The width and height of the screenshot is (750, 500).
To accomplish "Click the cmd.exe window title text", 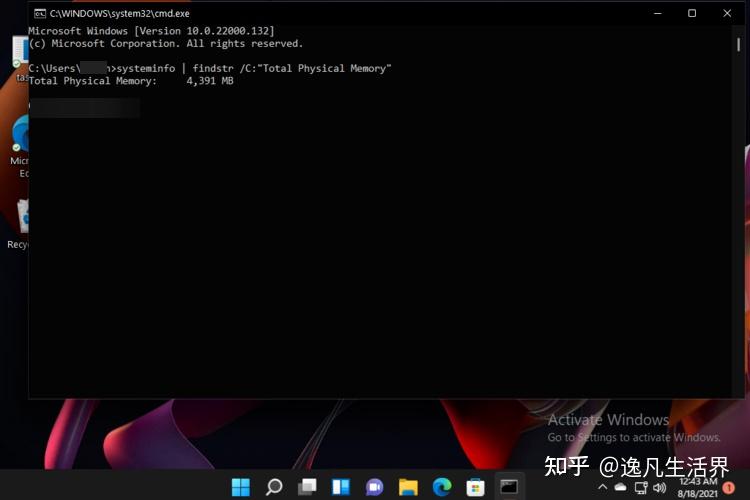I will [120, 13].
